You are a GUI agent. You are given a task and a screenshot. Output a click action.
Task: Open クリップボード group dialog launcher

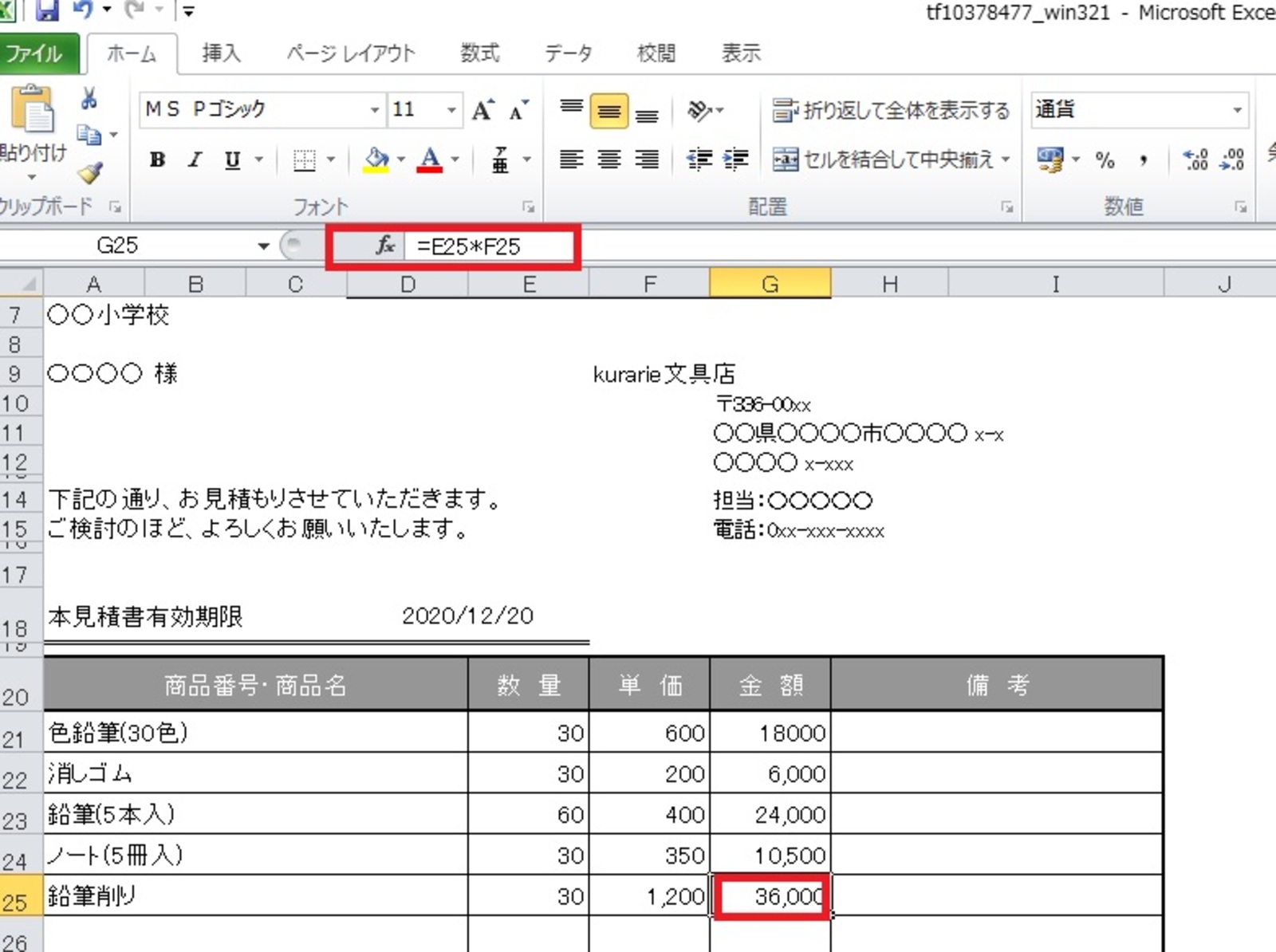[x=116, y=207]
